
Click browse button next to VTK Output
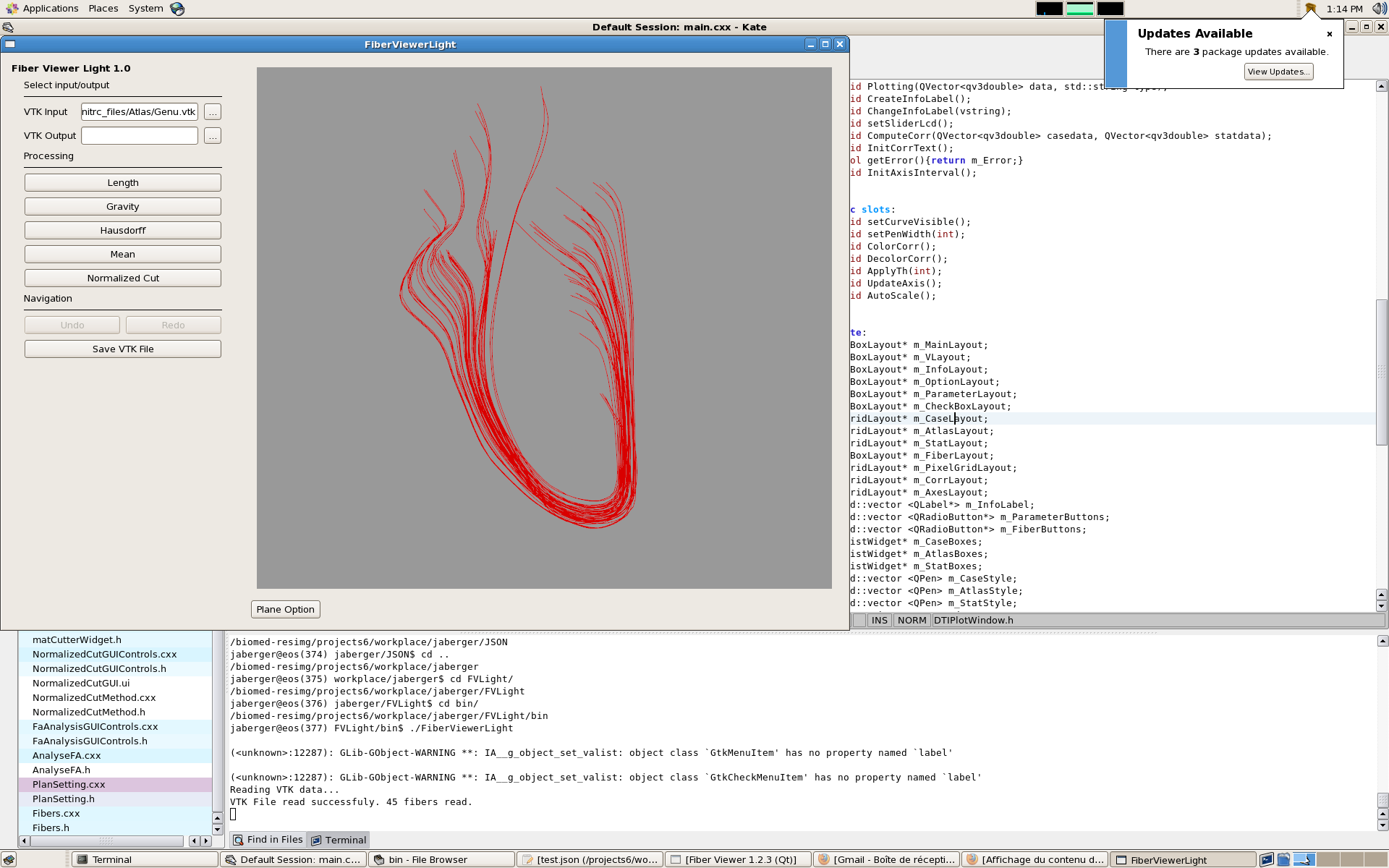[212, 136]
